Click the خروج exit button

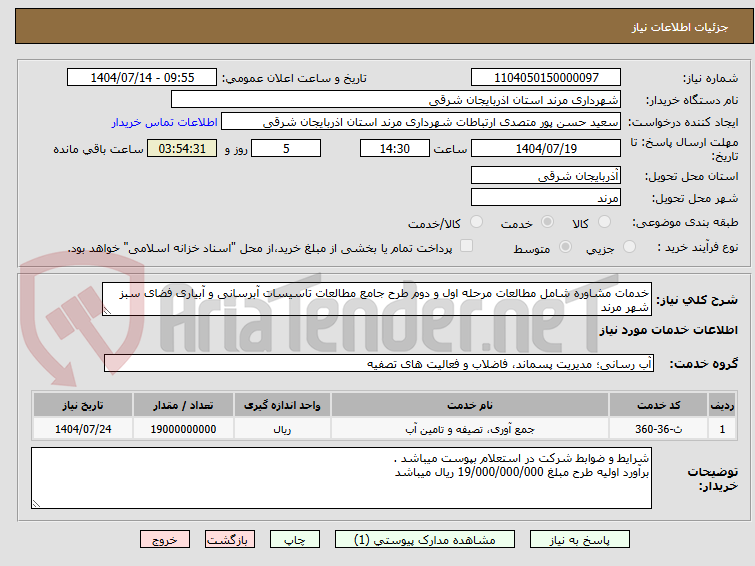pos(165,540)
